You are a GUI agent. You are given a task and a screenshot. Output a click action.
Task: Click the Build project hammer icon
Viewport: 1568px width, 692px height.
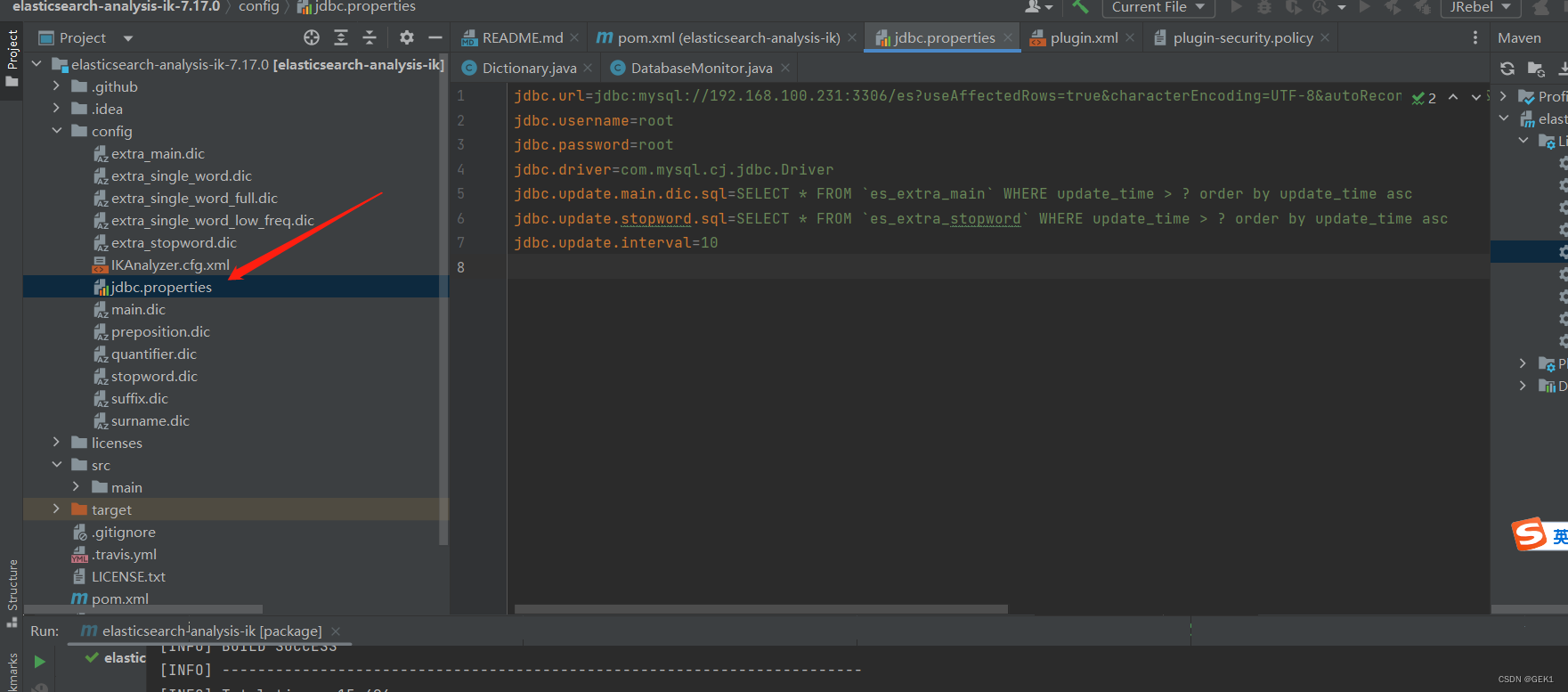(1080, 7)
